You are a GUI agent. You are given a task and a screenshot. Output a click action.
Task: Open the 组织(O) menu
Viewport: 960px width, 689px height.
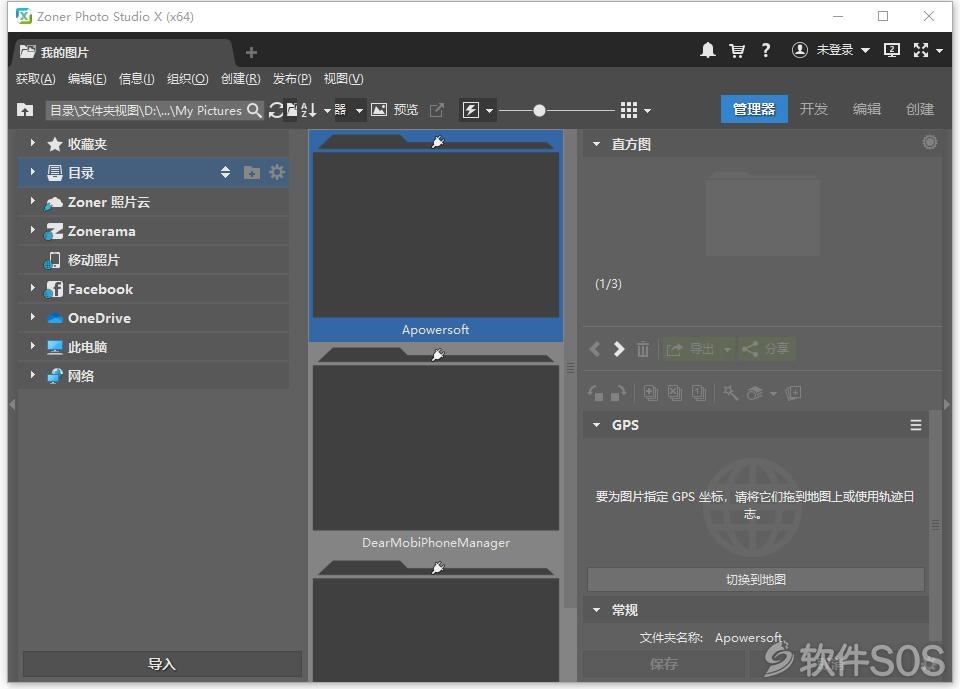click(188, 79)
